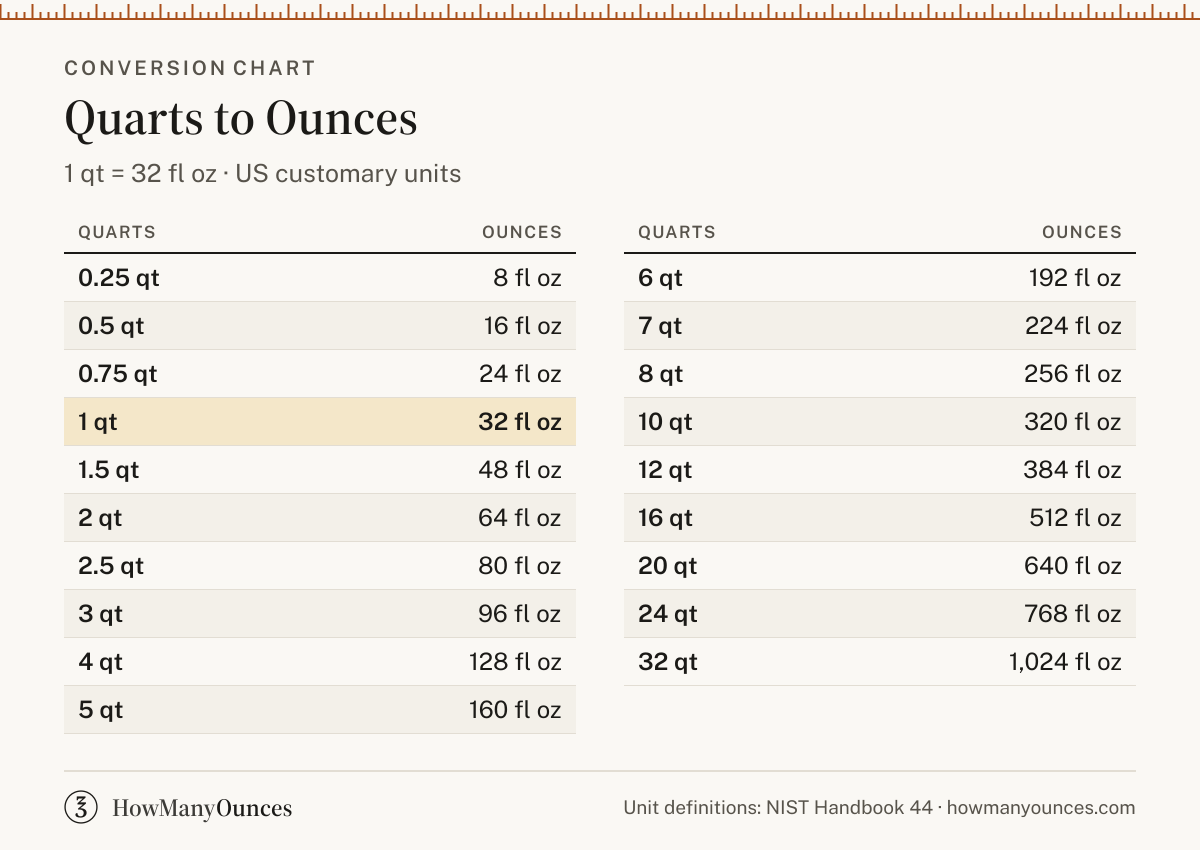The width and height of the screenshot is (1200, 850).
Task: Select the 80 fl oz value
Action: point(520,566)
